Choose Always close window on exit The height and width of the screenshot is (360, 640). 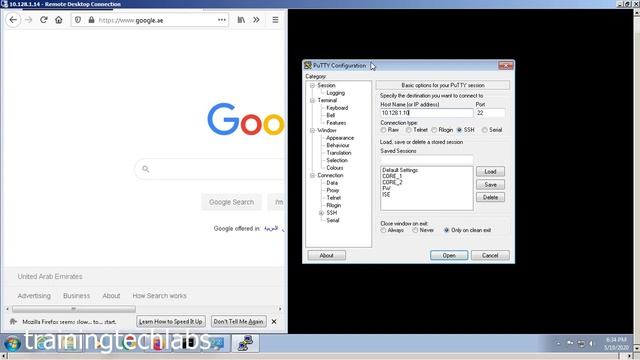383,230
